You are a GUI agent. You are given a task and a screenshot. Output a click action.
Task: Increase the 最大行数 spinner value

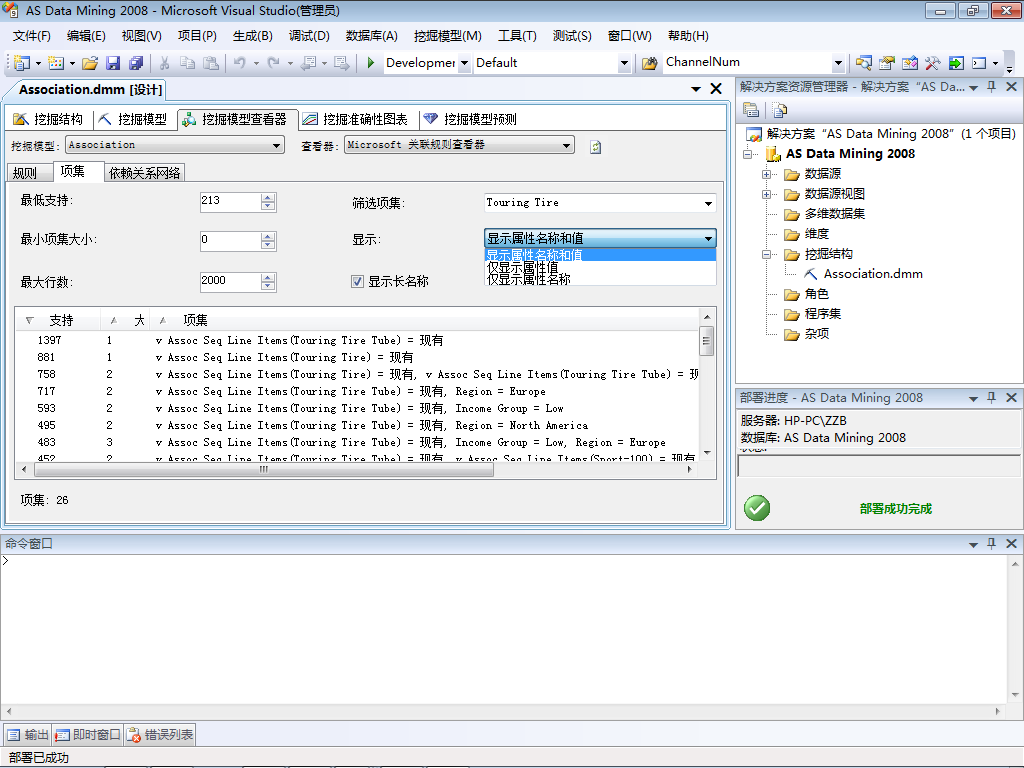coord(268,278)
